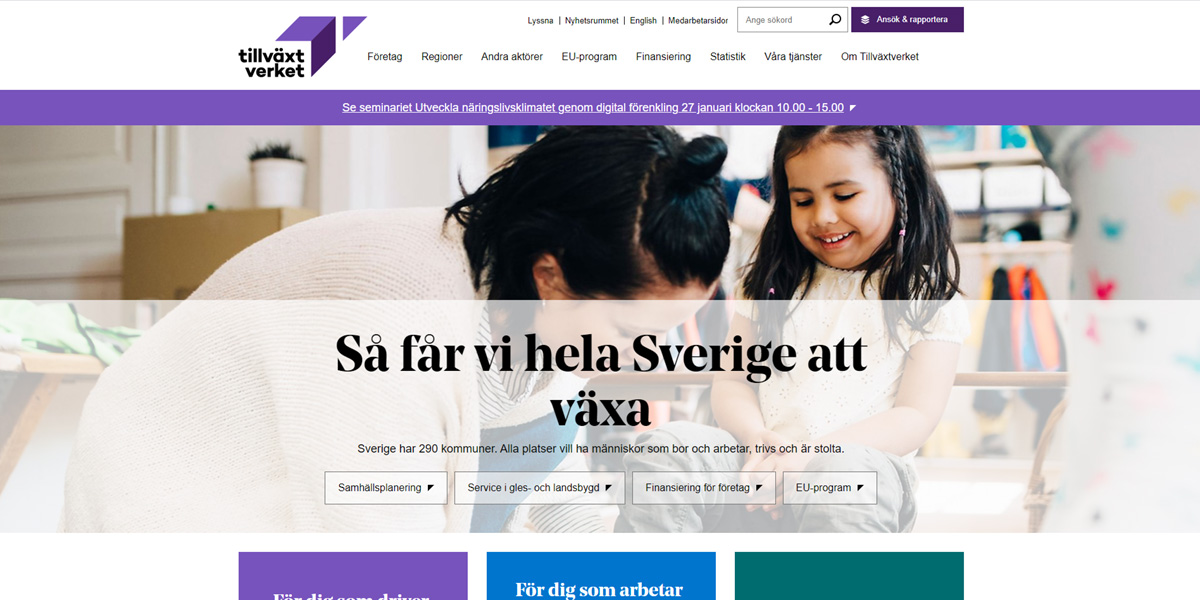The height and width of the screenshot is (600, 1200).
Task: Switch to the English version link
Action: coord(643,21)
